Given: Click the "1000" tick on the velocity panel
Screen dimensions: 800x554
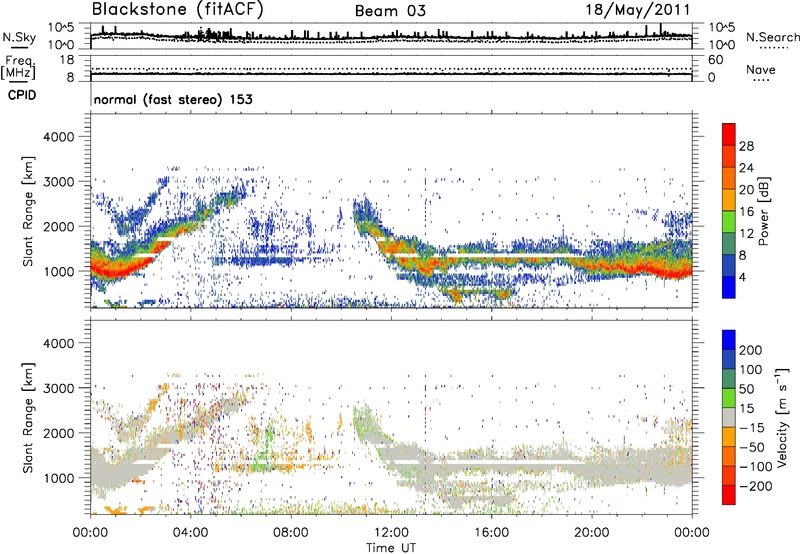Looking at the screenshot, I should (x=58, y=478).
